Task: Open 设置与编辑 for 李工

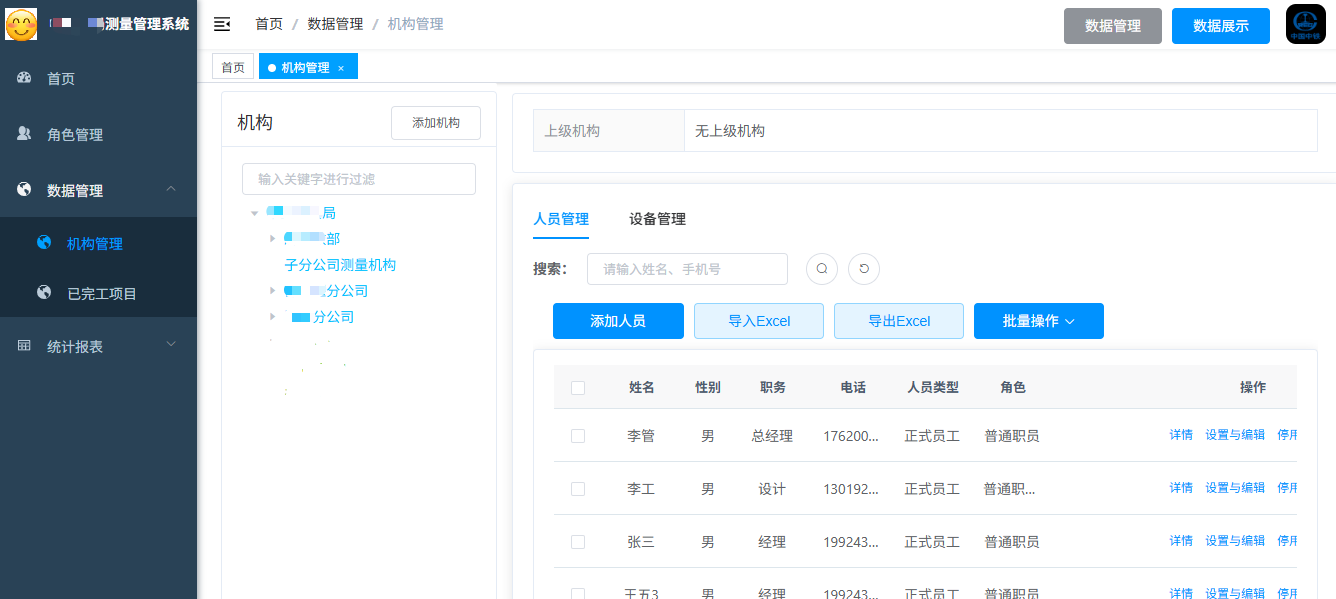Action: 1235,488
